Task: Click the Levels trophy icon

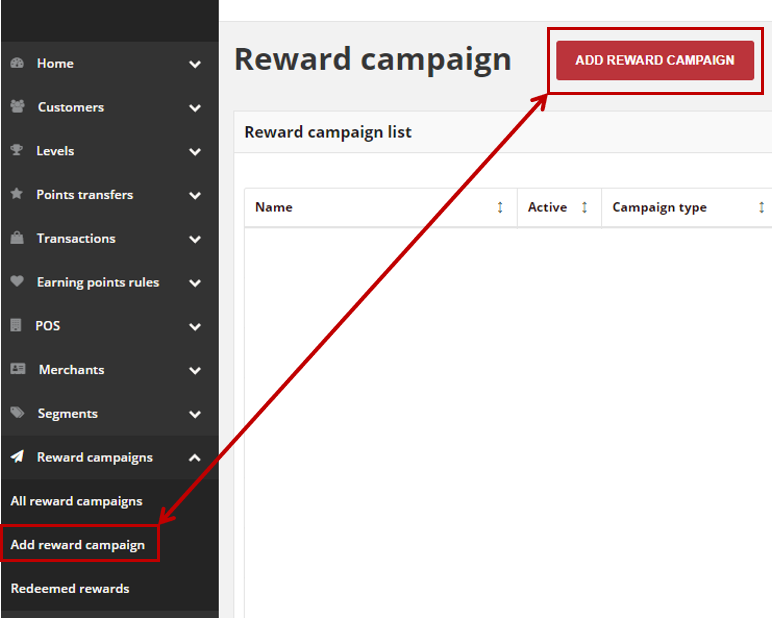Action: (17, 150)
